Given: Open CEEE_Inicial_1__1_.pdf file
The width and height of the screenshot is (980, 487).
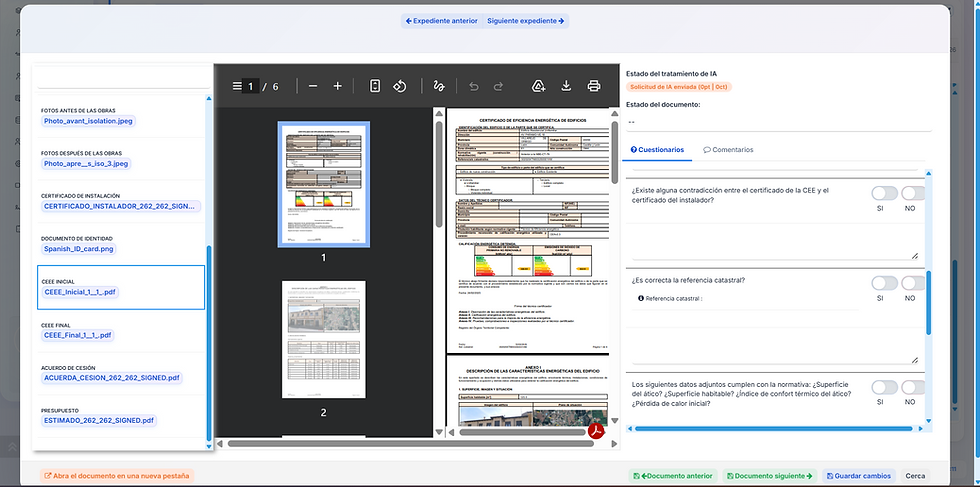Looking at the screenshot, I should tap(79, 292).
